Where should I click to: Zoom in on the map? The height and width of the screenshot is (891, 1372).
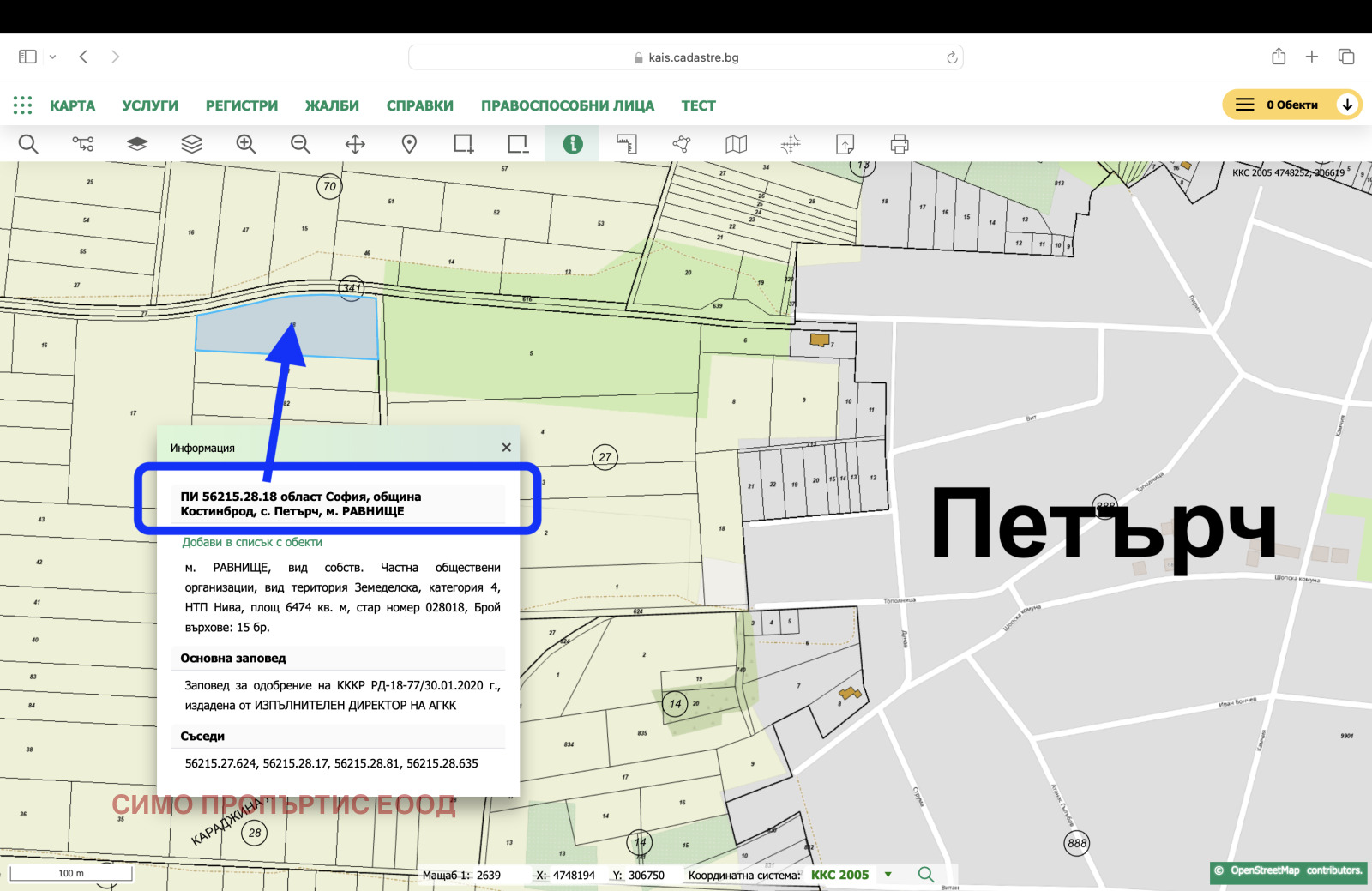pyautogui.click(x=246, y=144)
